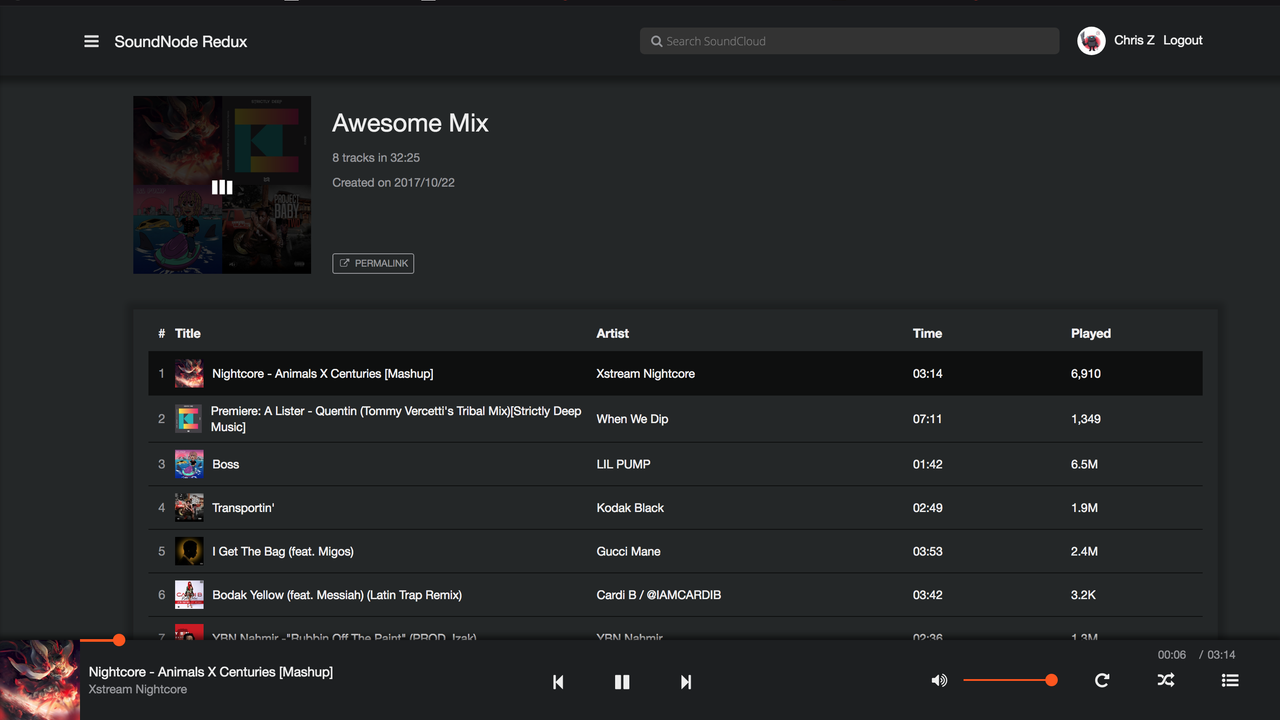The height and width of the screenshot is (720, 1280).
Task: Open the playlist permalink
Action: pyautogui.click(x=373, y=263)
